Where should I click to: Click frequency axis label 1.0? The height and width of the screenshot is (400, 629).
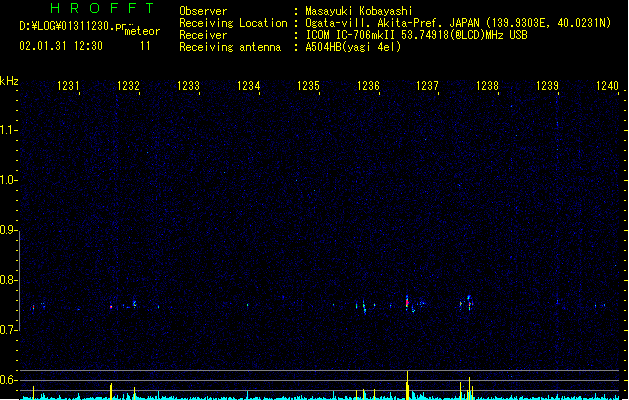(8, 180)
